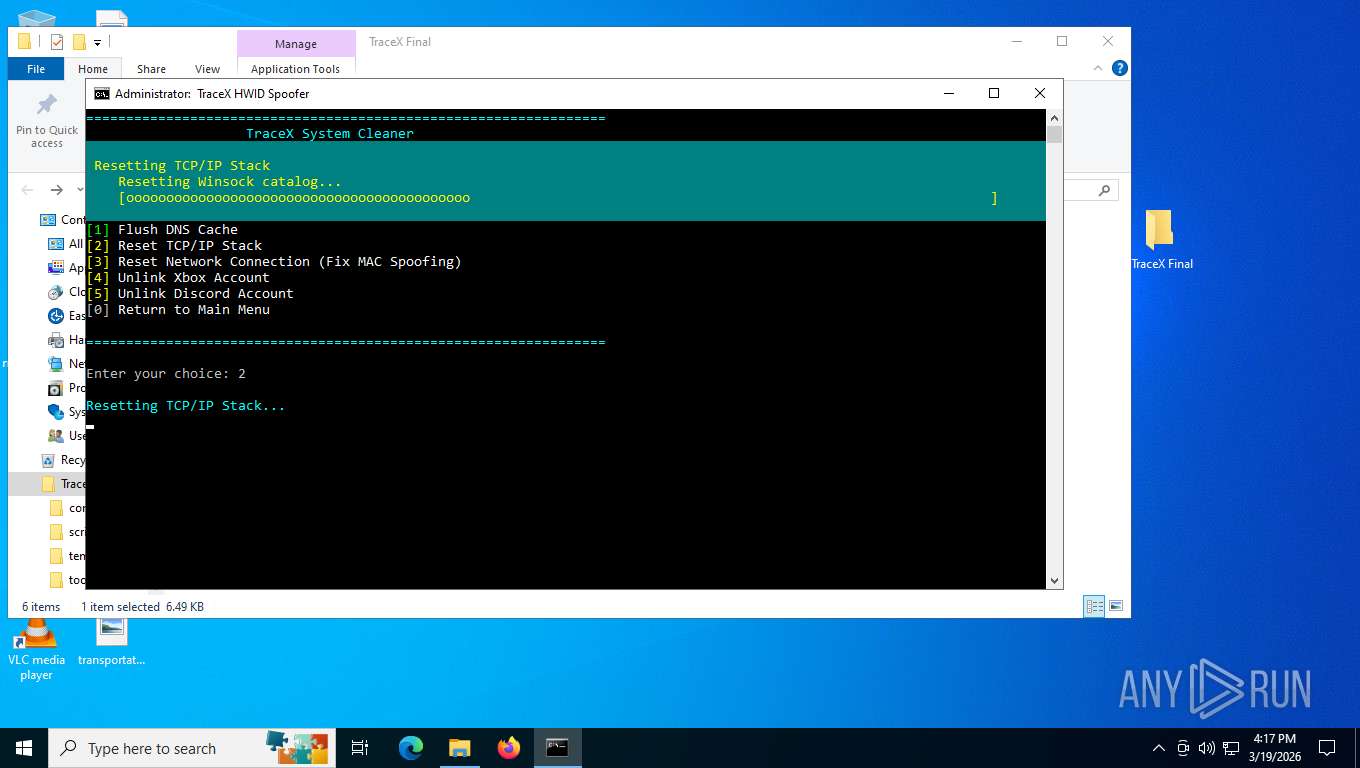Switch to the Home ribbon tab
The width and height of the screenshot is (1360, 768).
93,69
